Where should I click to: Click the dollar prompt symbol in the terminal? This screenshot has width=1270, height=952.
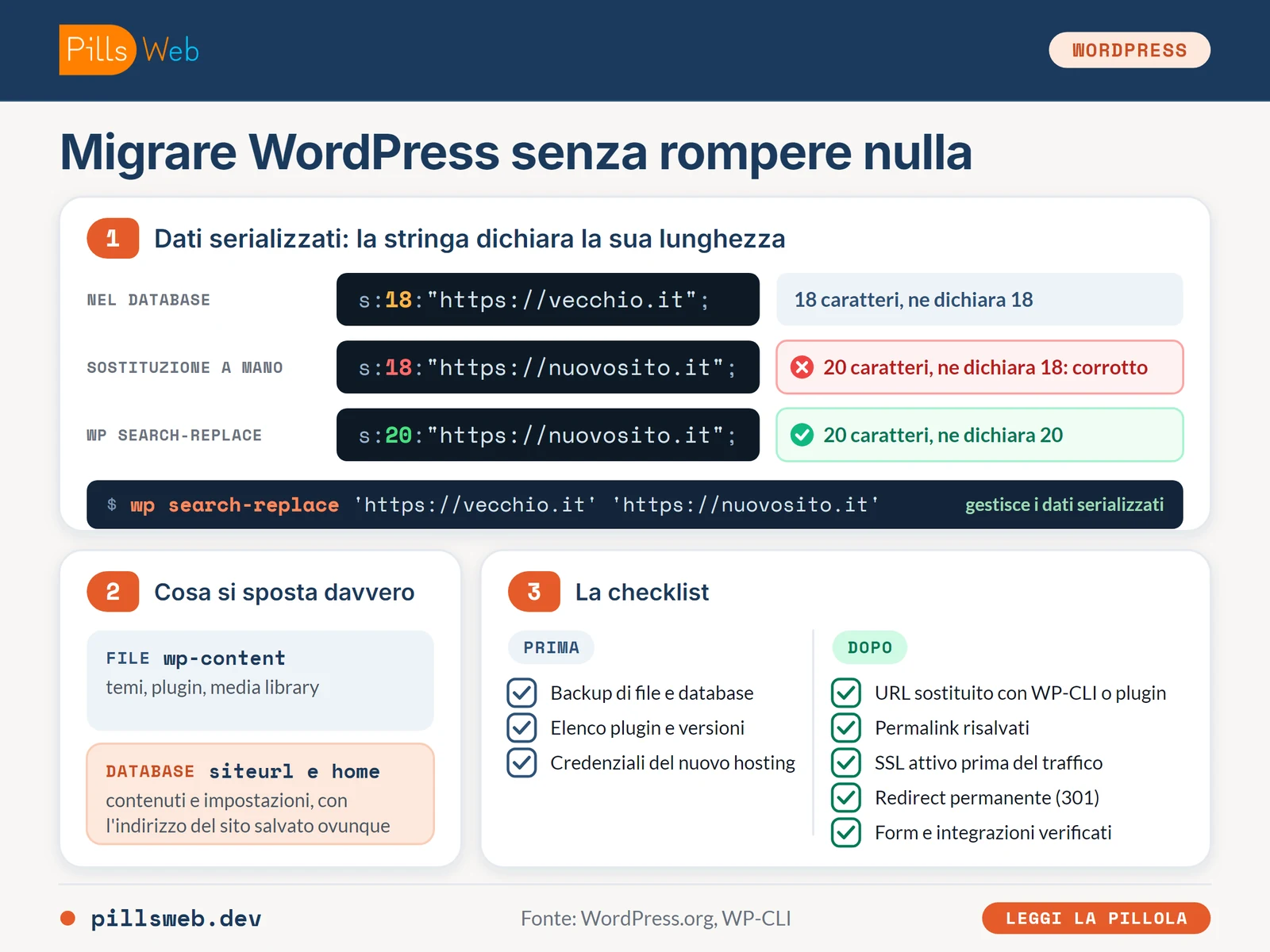click(x=112, y=505)
